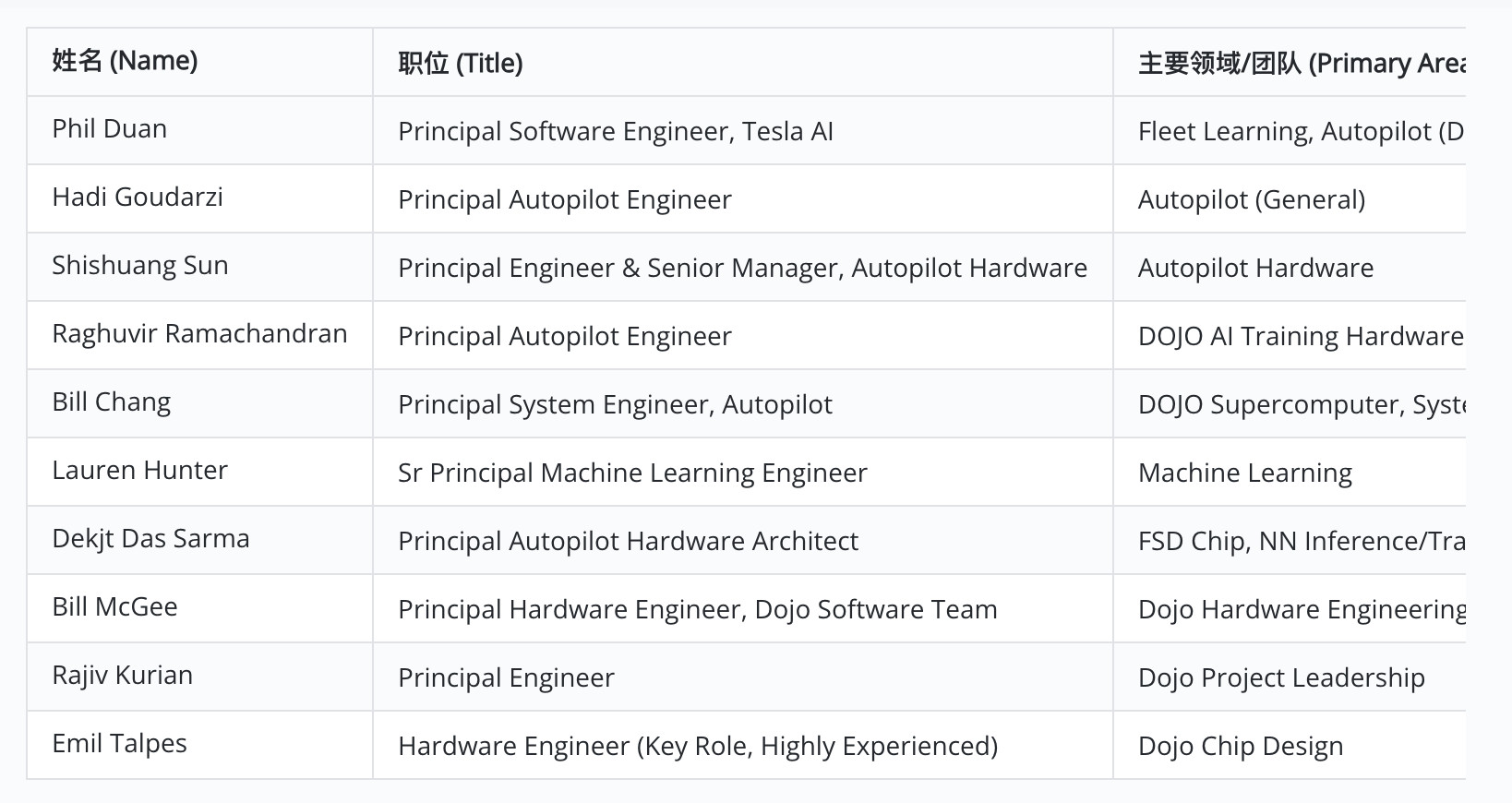Select the name Phil Duan
Screen dimensions: 1512x803
coord(110,128)
